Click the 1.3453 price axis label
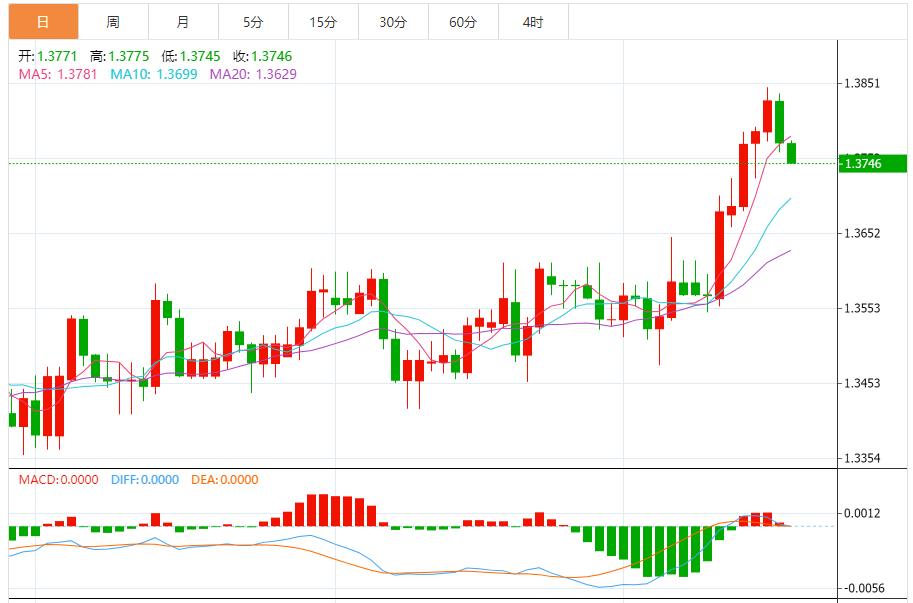Image resolution: width=913 pixels, height=603 pixels. [862, 383]
